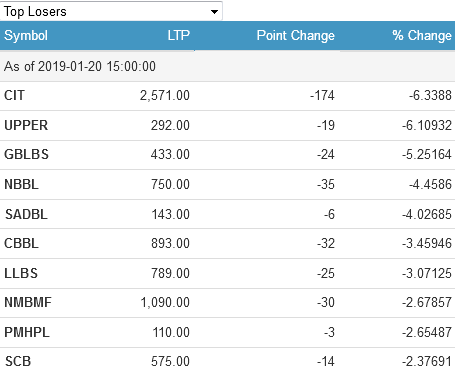Click the NMBMF LTP value 1,090.00
455x369 pixels.
click(165, 303)
